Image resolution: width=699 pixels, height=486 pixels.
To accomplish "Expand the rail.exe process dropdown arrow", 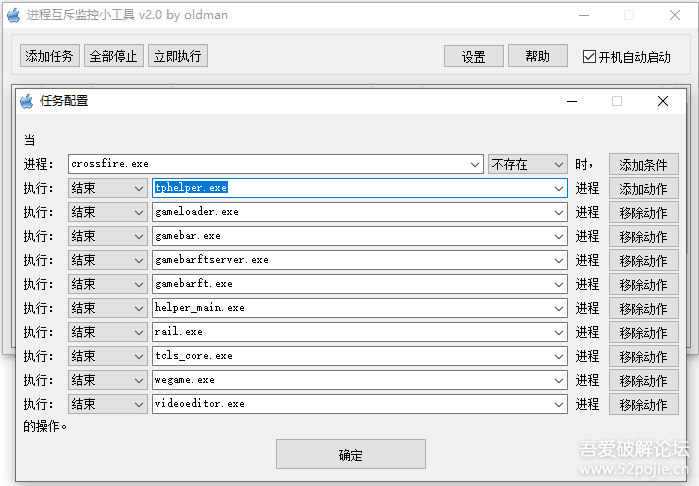I will [559, 333].
